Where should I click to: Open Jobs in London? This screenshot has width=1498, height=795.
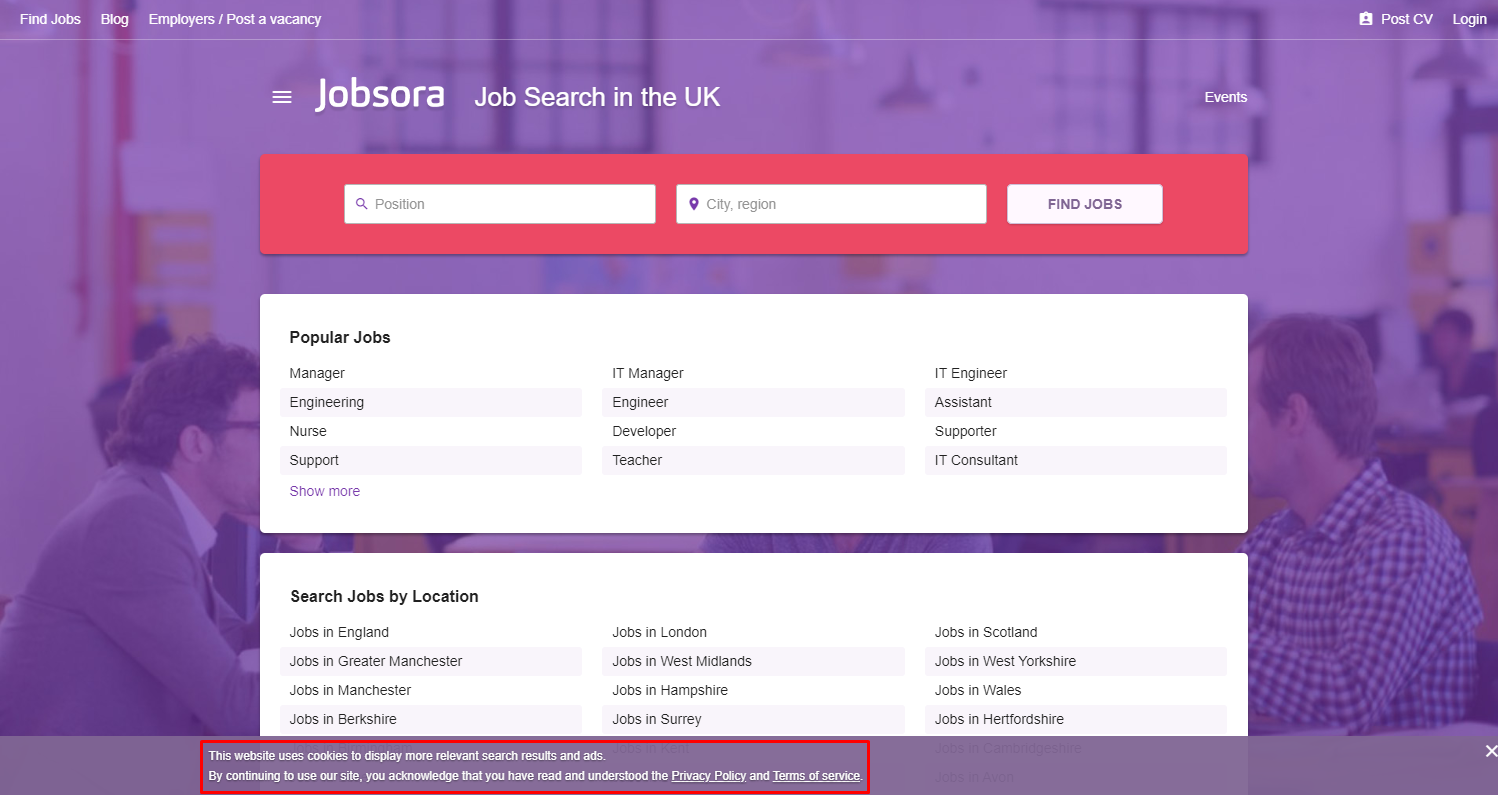click(660, 632)
